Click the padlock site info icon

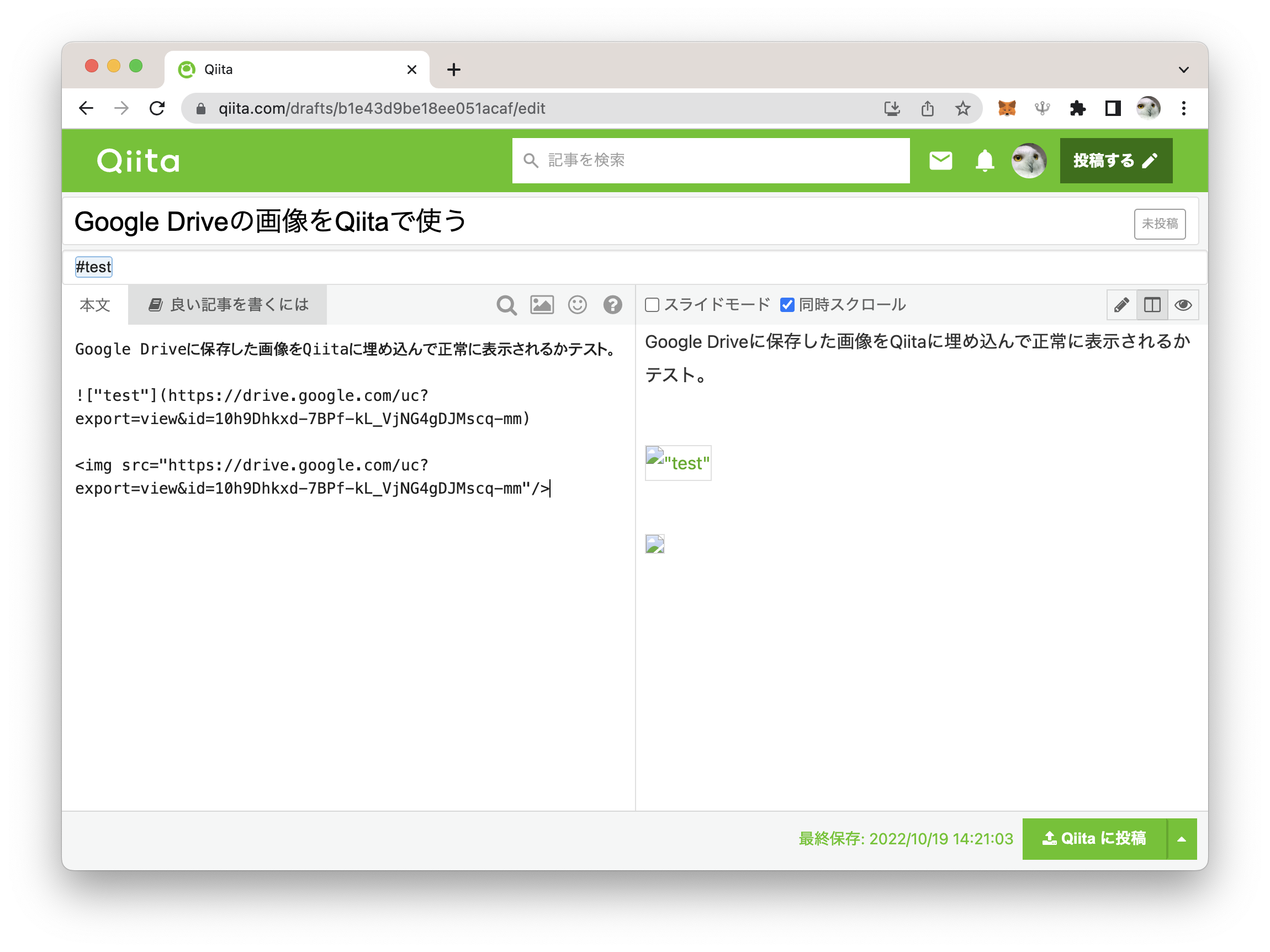(x=201, y=108)
